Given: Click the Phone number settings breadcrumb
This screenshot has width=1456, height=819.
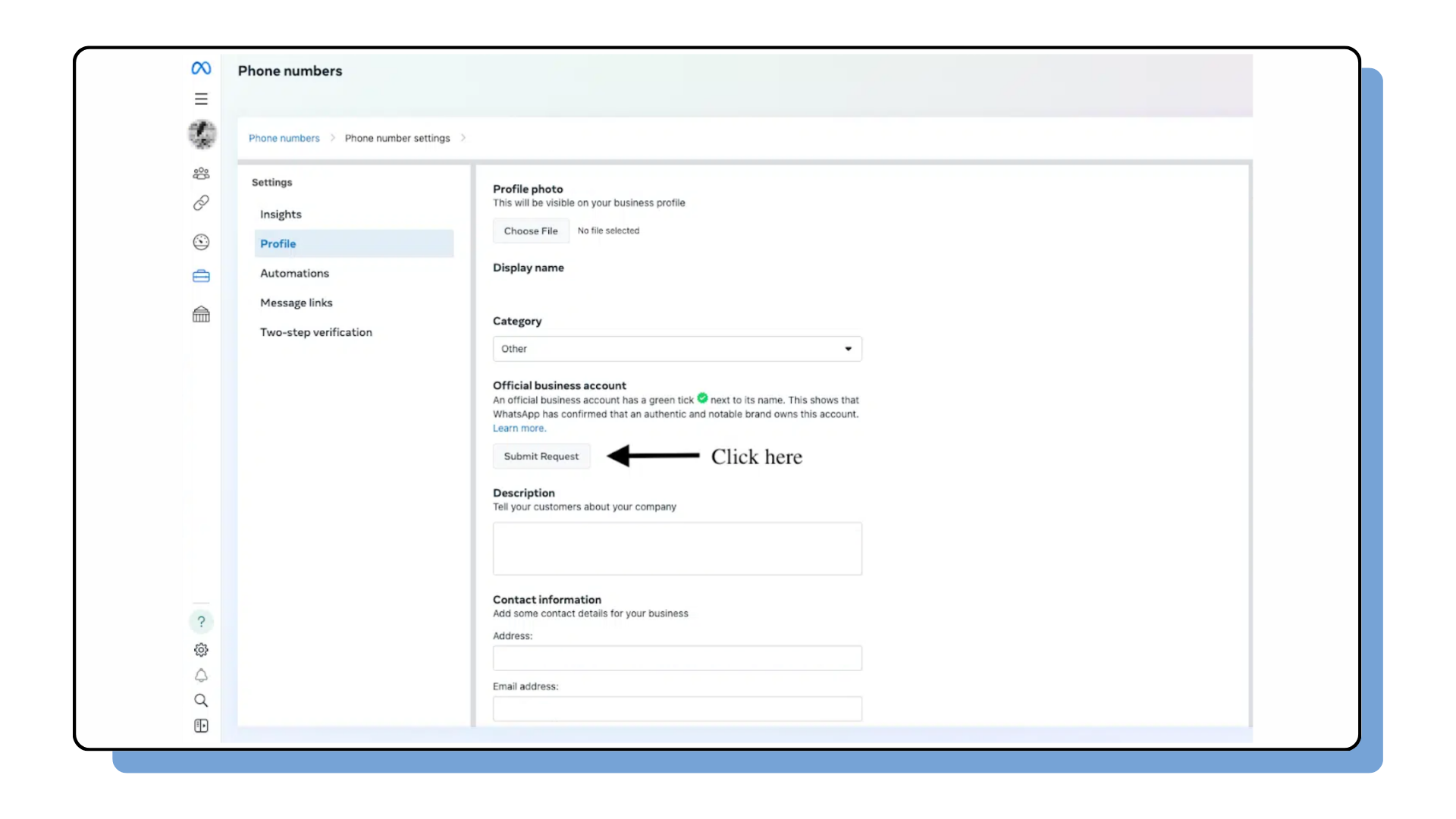Looking at the screenshot, I should (x=397, y=138).
